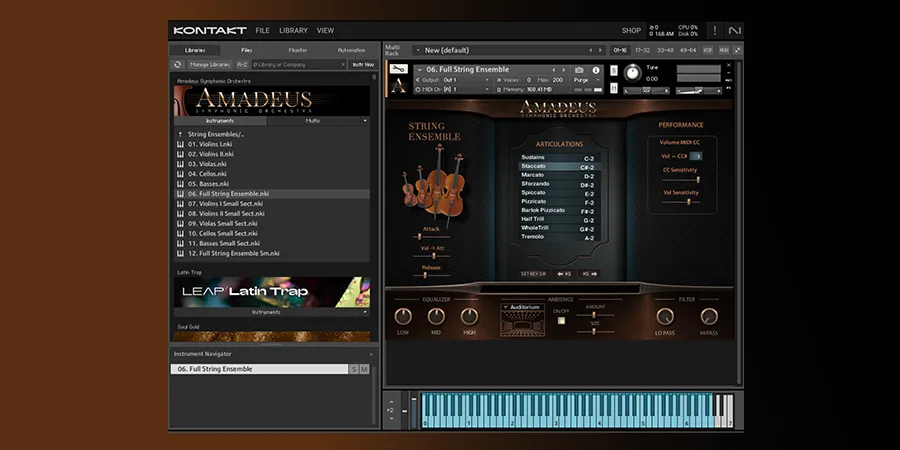Shift keyboard octave up arrow
The height and width of the screenshot is (450, 900).
tap(391, 402)
